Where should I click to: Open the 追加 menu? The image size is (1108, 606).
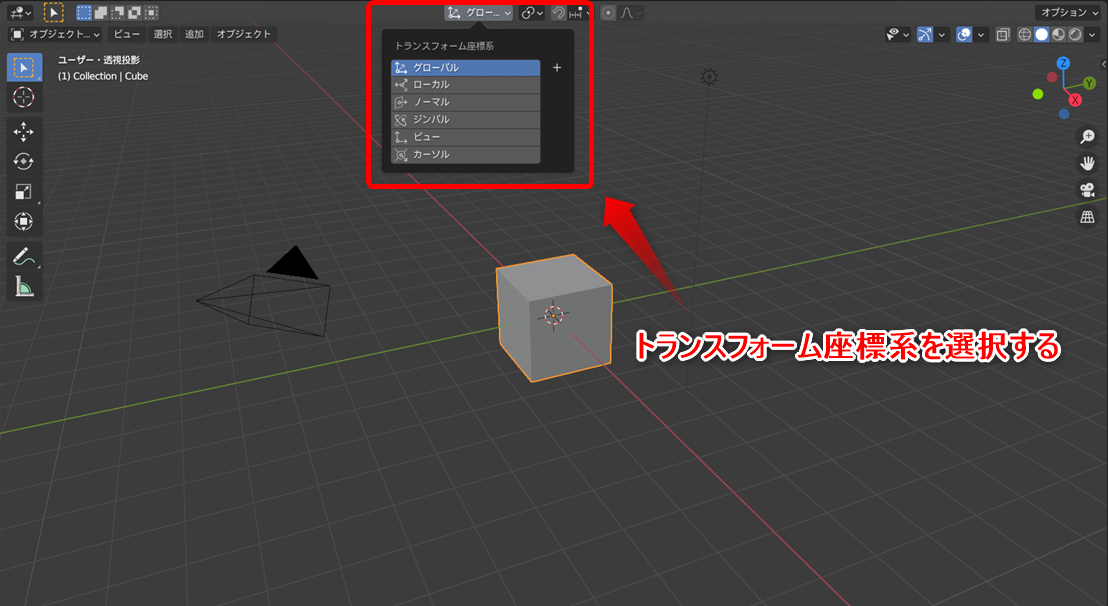194,34
